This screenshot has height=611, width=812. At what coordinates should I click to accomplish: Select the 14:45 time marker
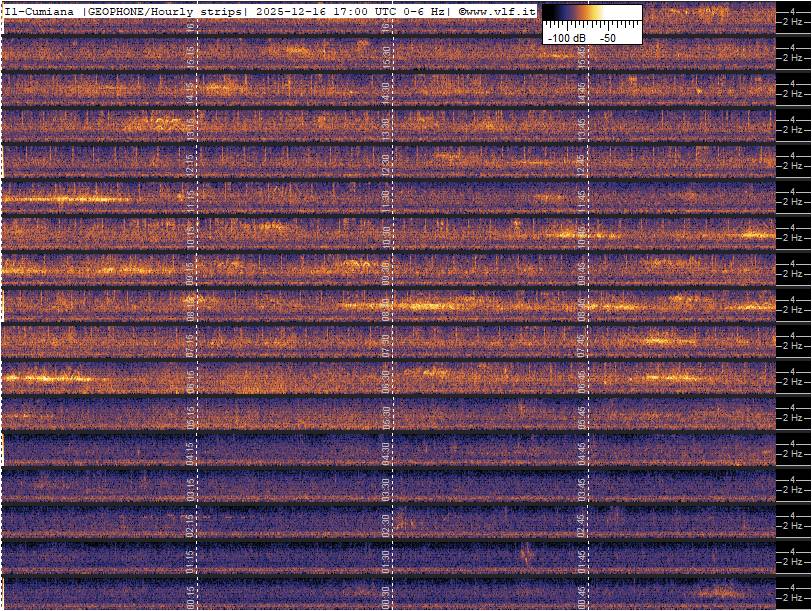581,89
